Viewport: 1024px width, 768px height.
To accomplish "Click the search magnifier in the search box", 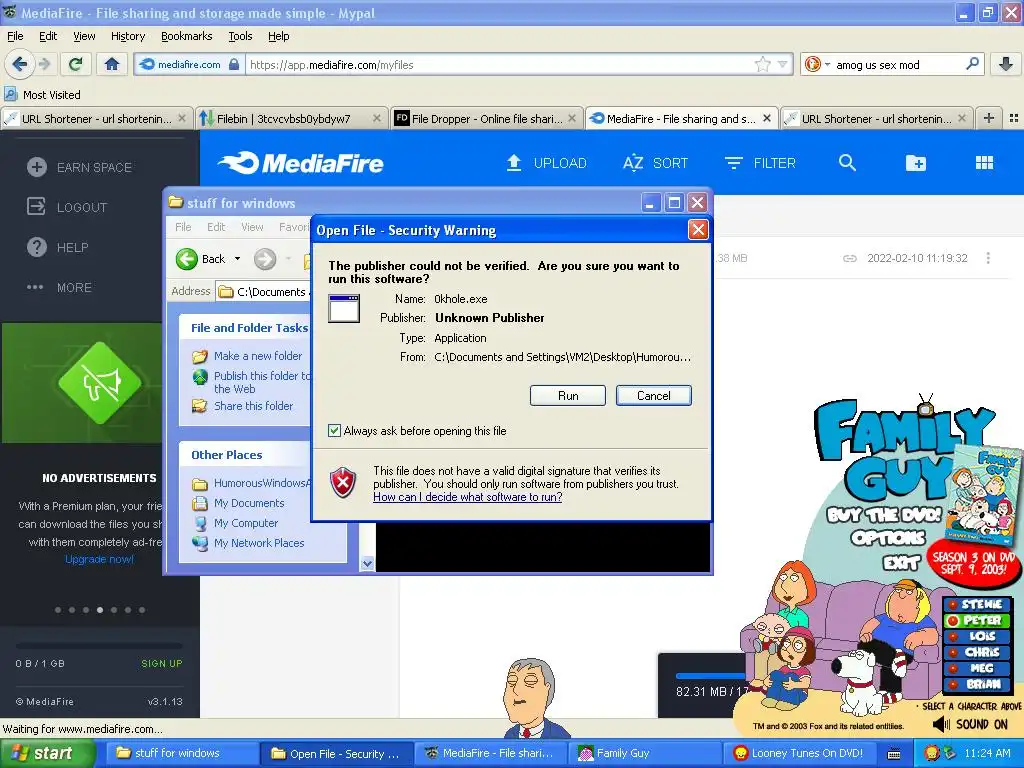I will coord(972,64).
